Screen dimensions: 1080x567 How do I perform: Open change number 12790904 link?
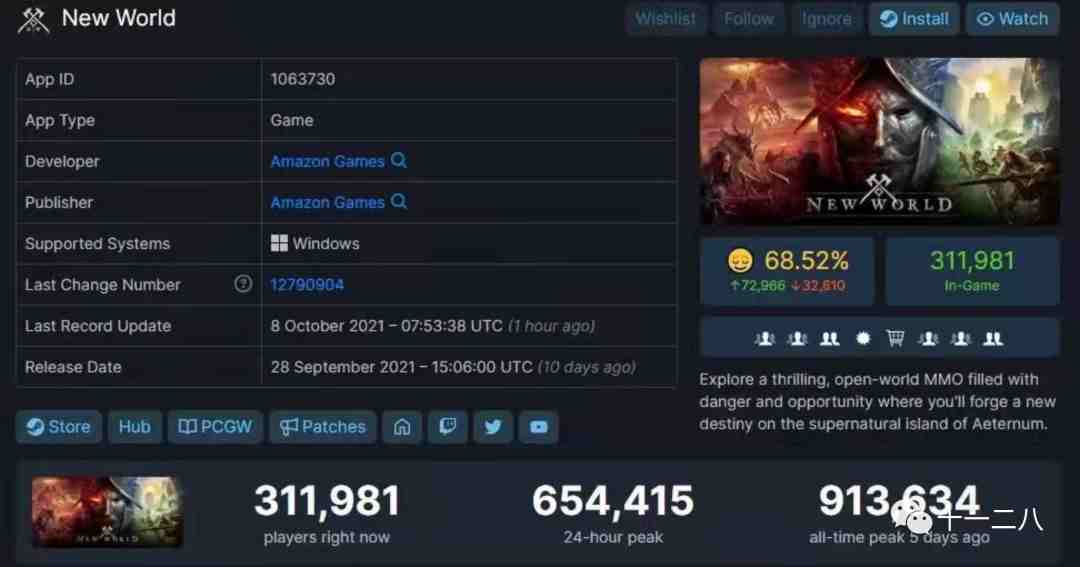(307, 285)
